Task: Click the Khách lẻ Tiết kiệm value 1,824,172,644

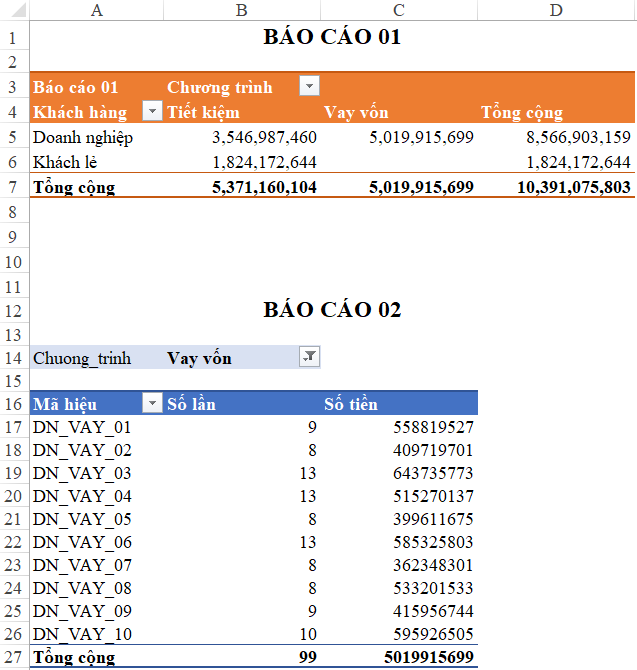Action: click(x=264, y=162)
